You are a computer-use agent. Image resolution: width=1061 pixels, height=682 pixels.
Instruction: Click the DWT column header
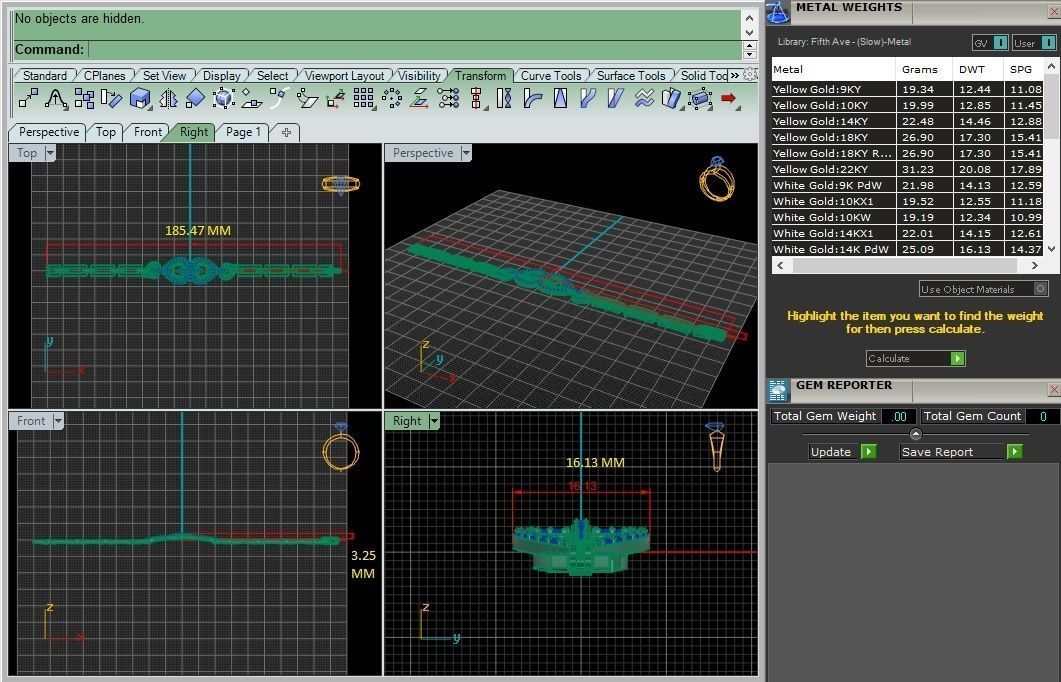click(977, 69)
